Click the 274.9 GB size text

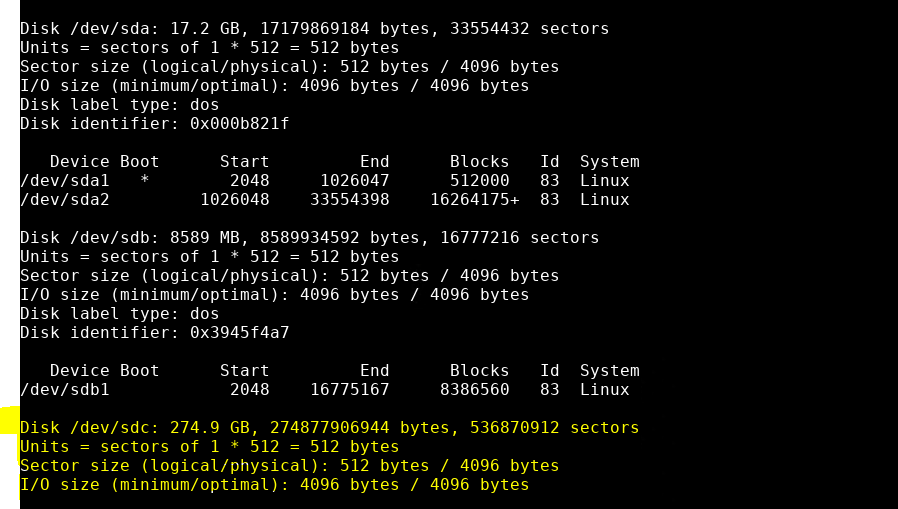tap(210, 428)
